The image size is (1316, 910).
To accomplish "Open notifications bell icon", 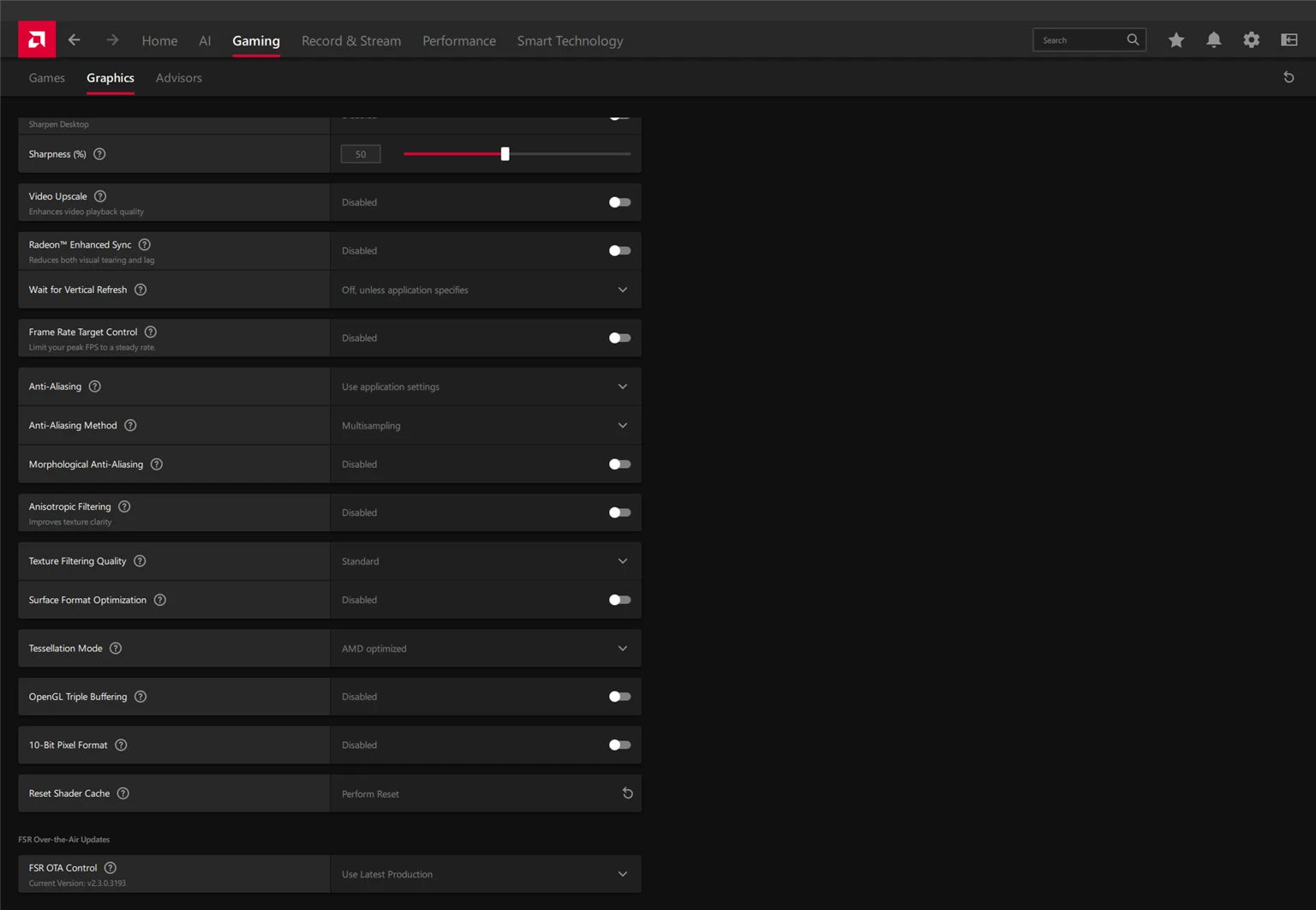I will pyautogui.click(x=1214, y=40).
